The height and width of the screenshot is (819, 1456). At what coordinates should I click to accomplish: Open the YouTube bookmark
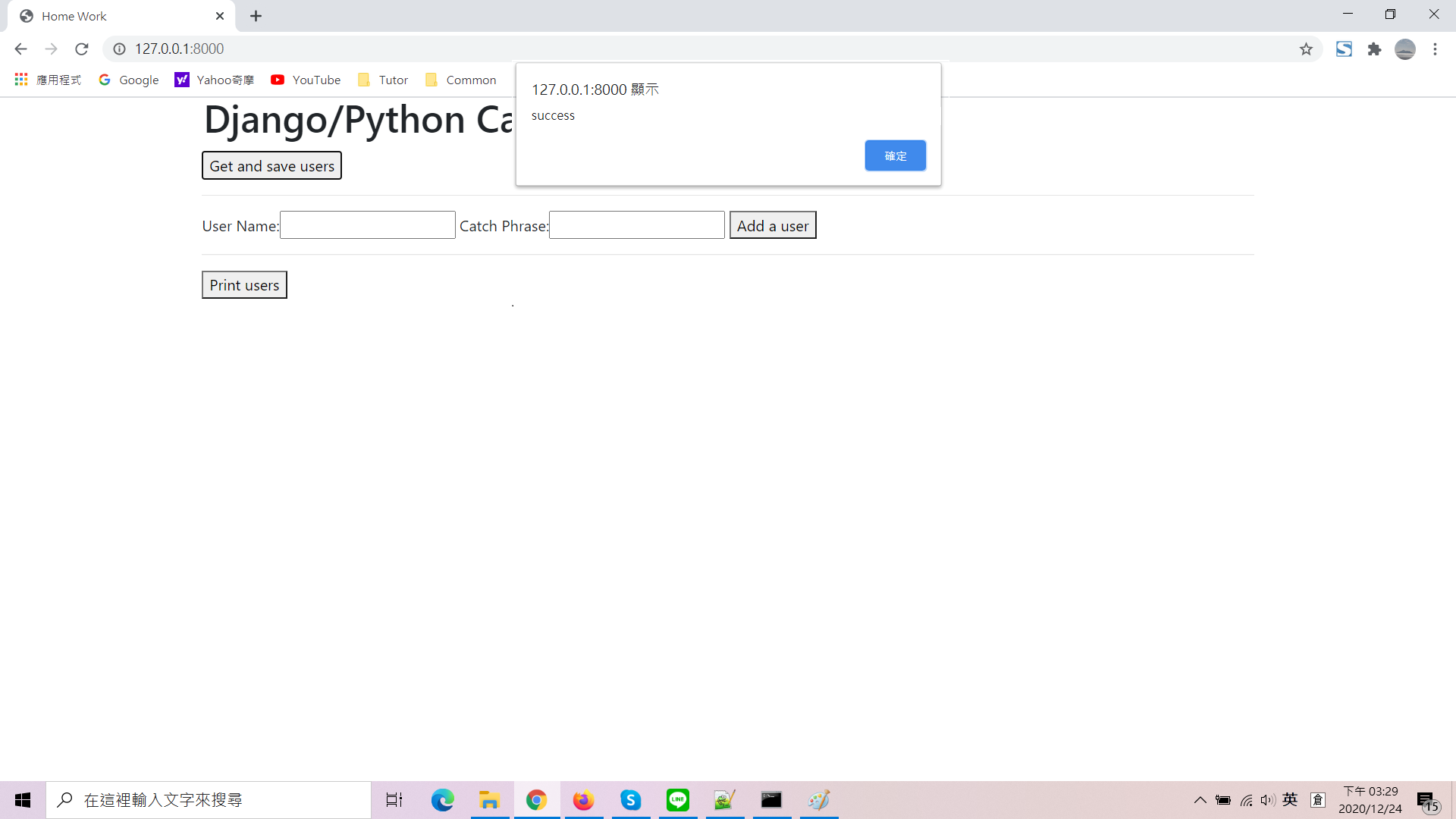tap(306, 80)
